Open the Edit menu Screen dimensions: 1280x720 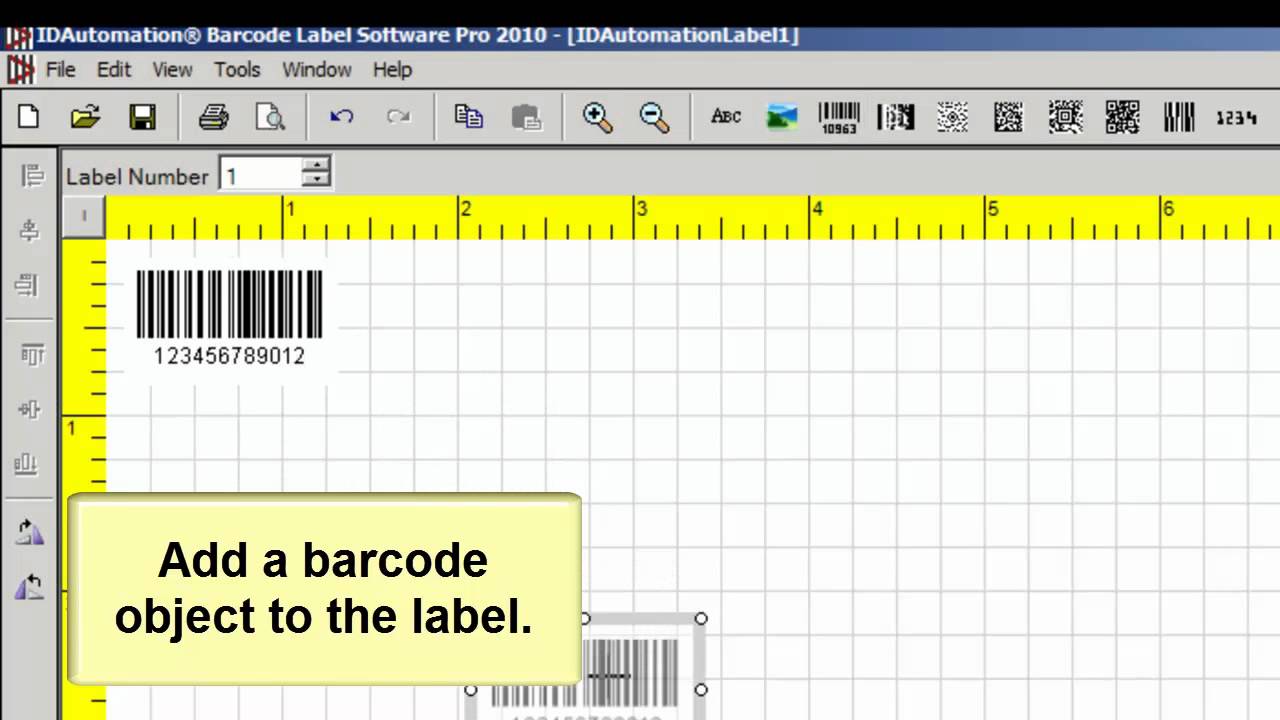114,70
